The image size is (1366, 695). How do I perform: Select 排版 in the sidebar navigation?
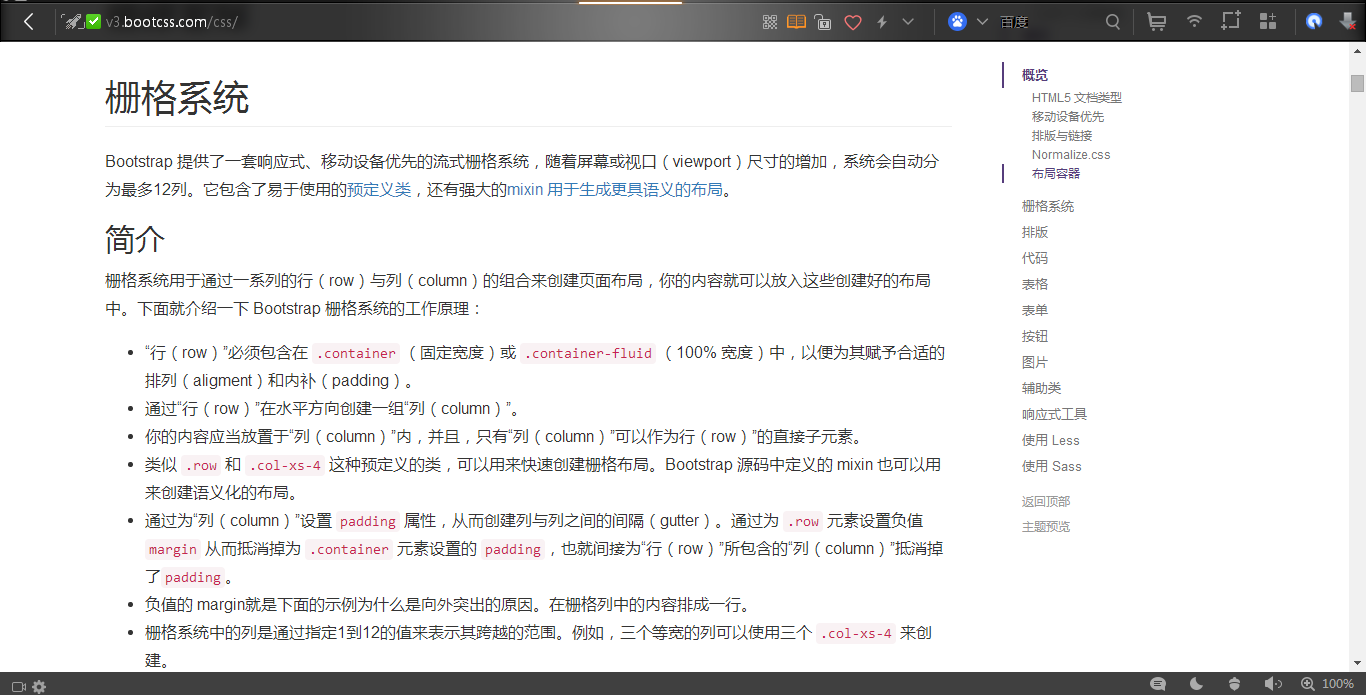tap(1035, 232)
